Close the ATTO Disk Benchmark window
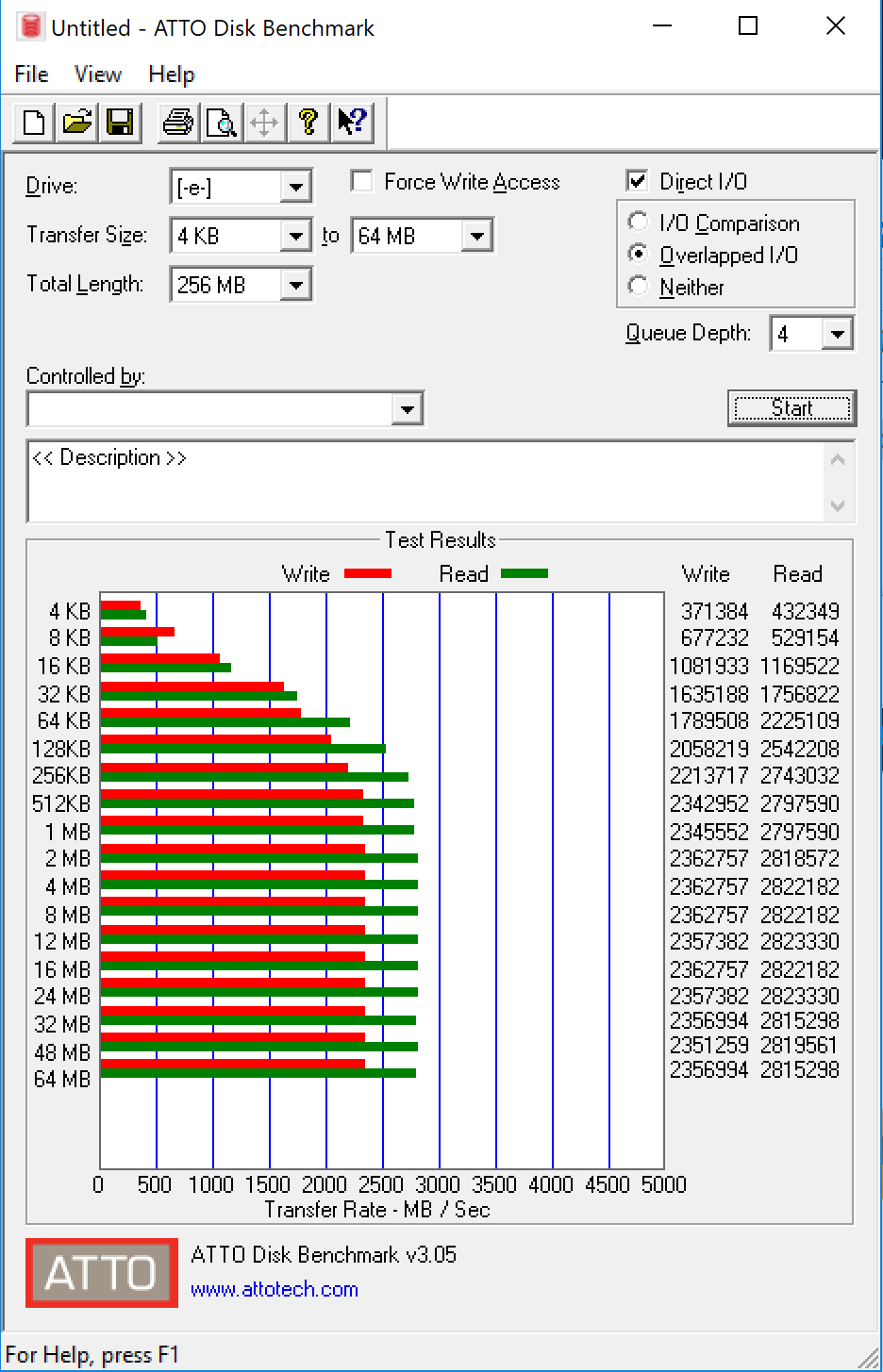 click(836, 26)
